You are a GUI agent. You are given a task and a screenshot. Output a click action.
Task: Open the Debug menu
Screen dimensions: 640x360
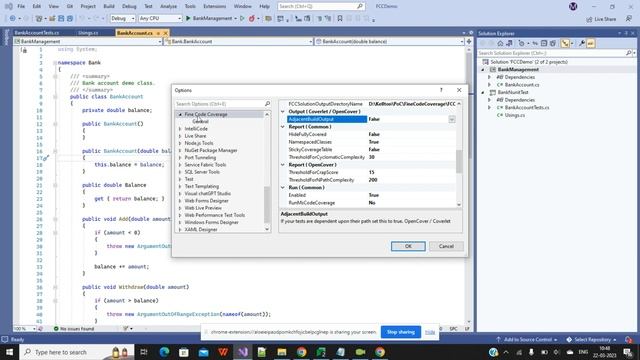129,7
